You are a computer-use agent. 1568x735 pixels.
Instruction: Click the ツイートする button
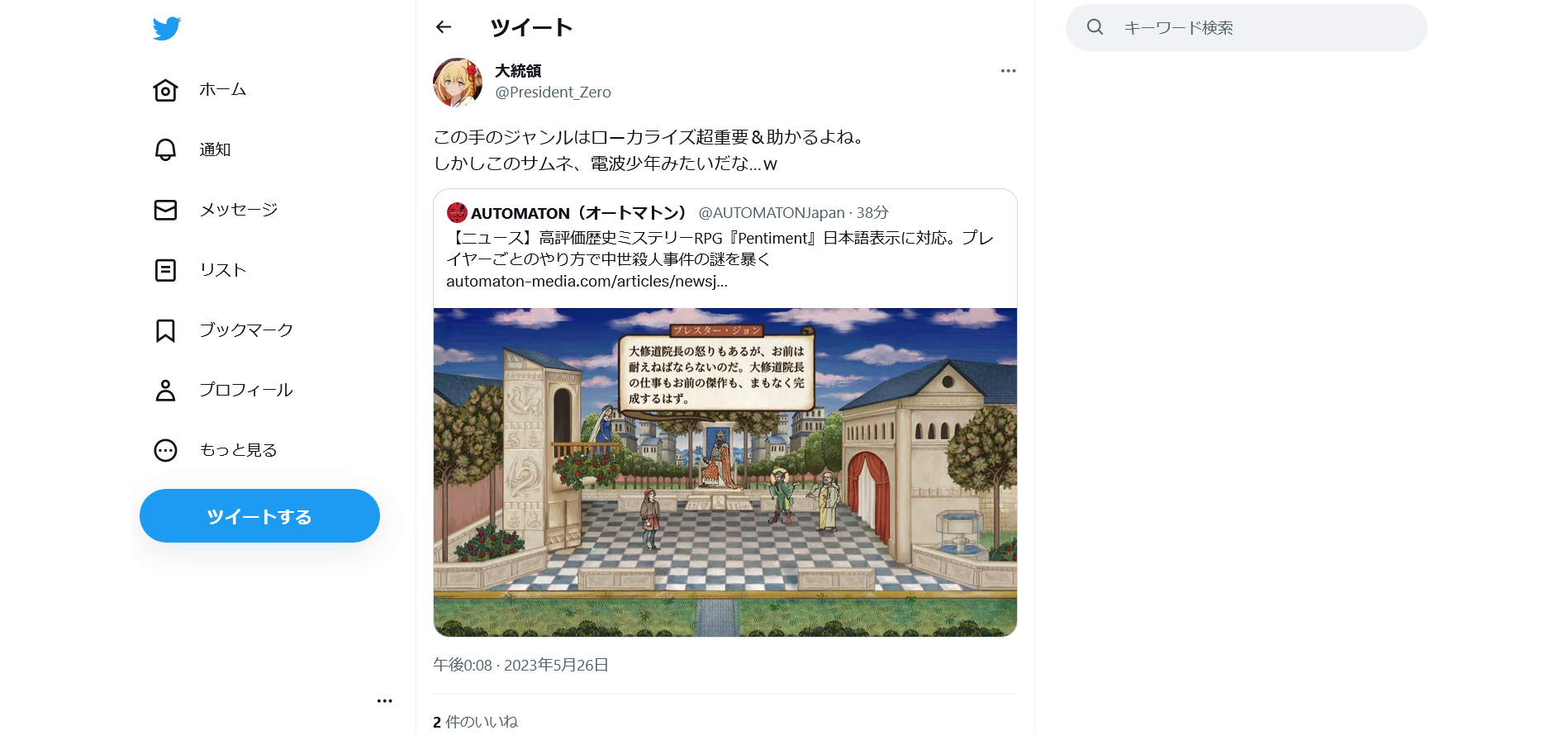(x=259, y=516)
